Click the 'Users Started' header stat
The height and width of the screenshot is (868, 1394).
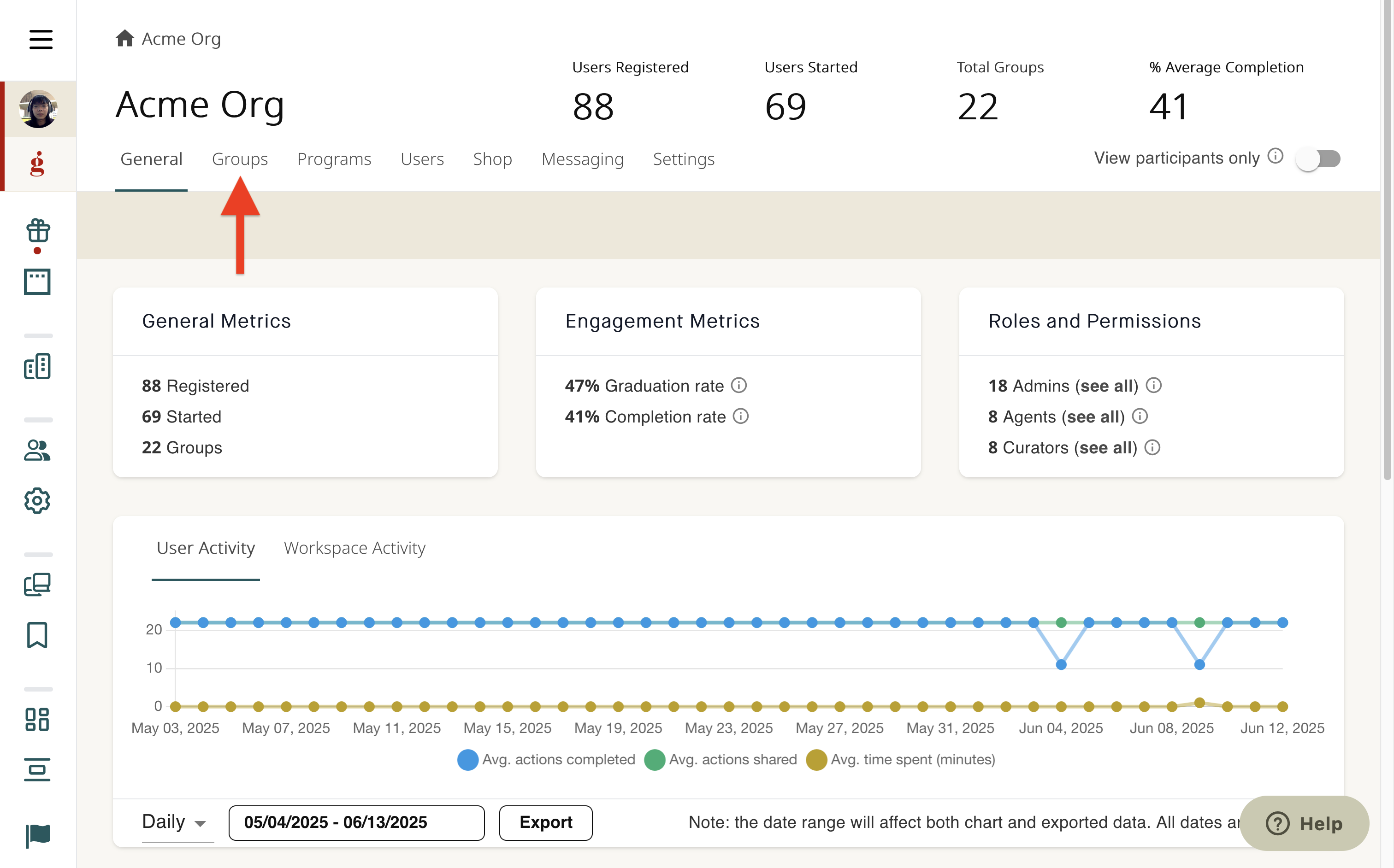click(810, 92)
